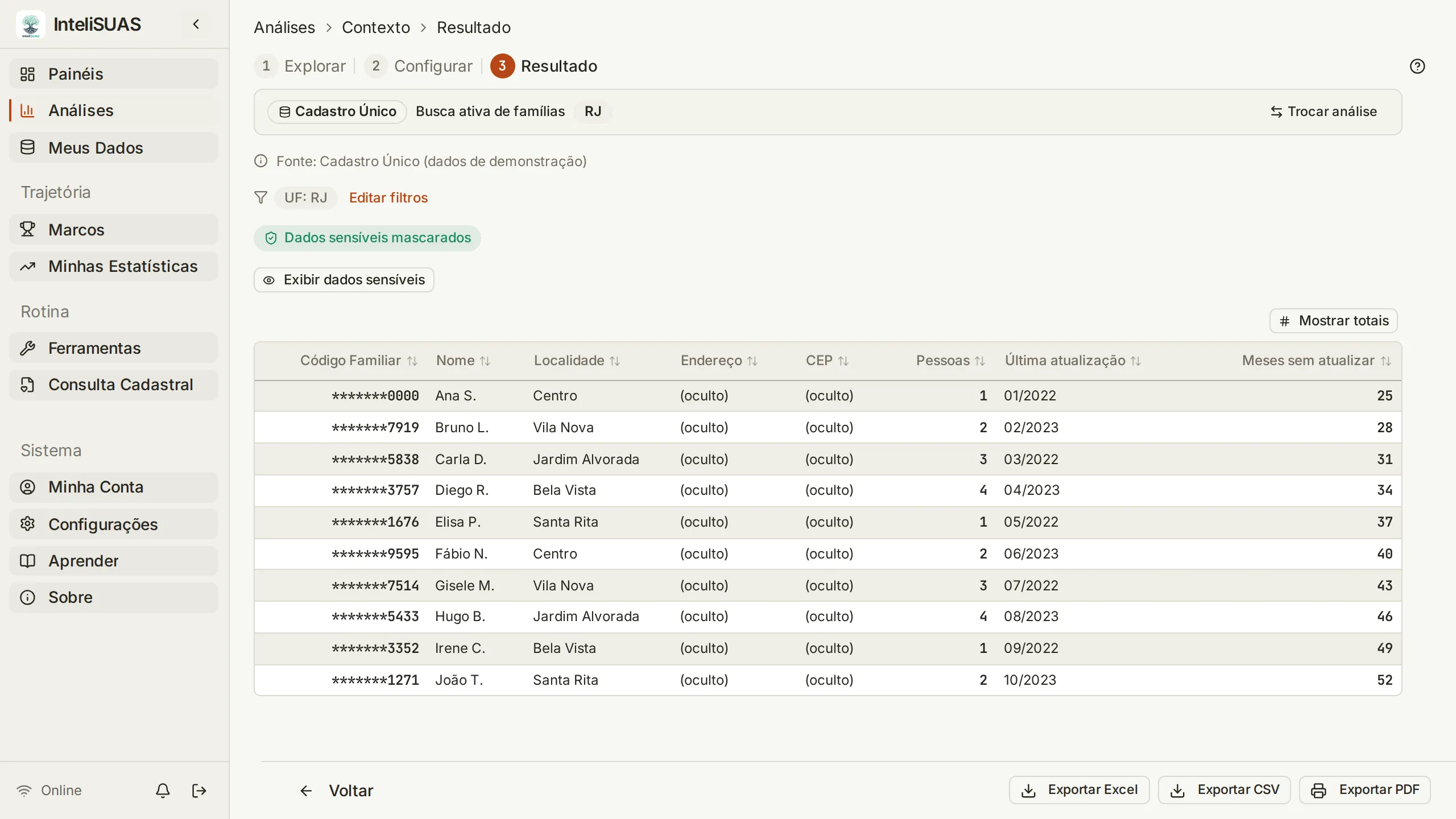The width and height of the screenshot is (1456, 819).
Task: Click the Voltar back button
Action: [337, 791]
